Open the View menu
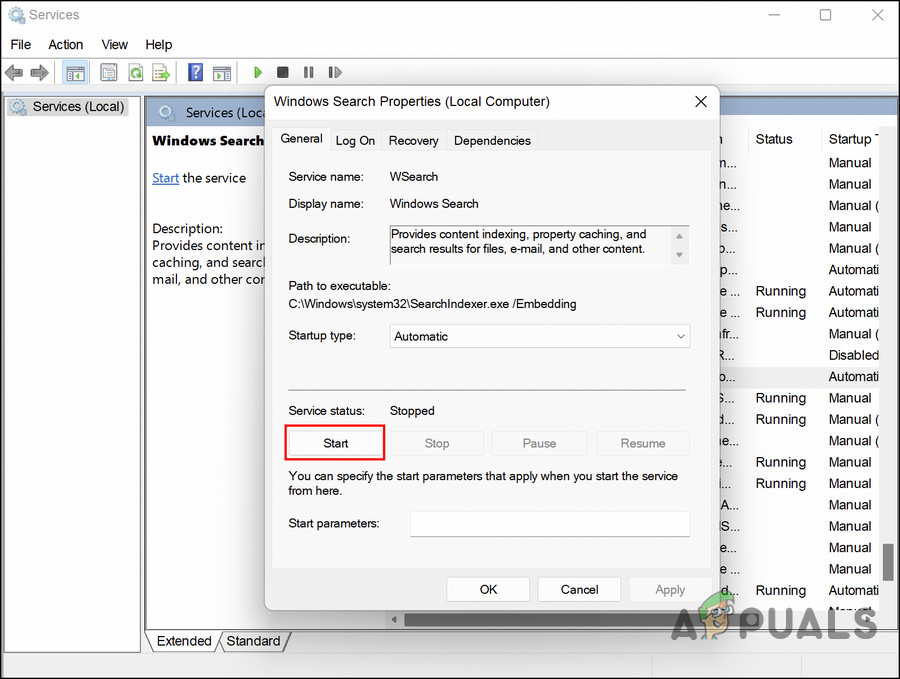900x679 pixels. 114,45
